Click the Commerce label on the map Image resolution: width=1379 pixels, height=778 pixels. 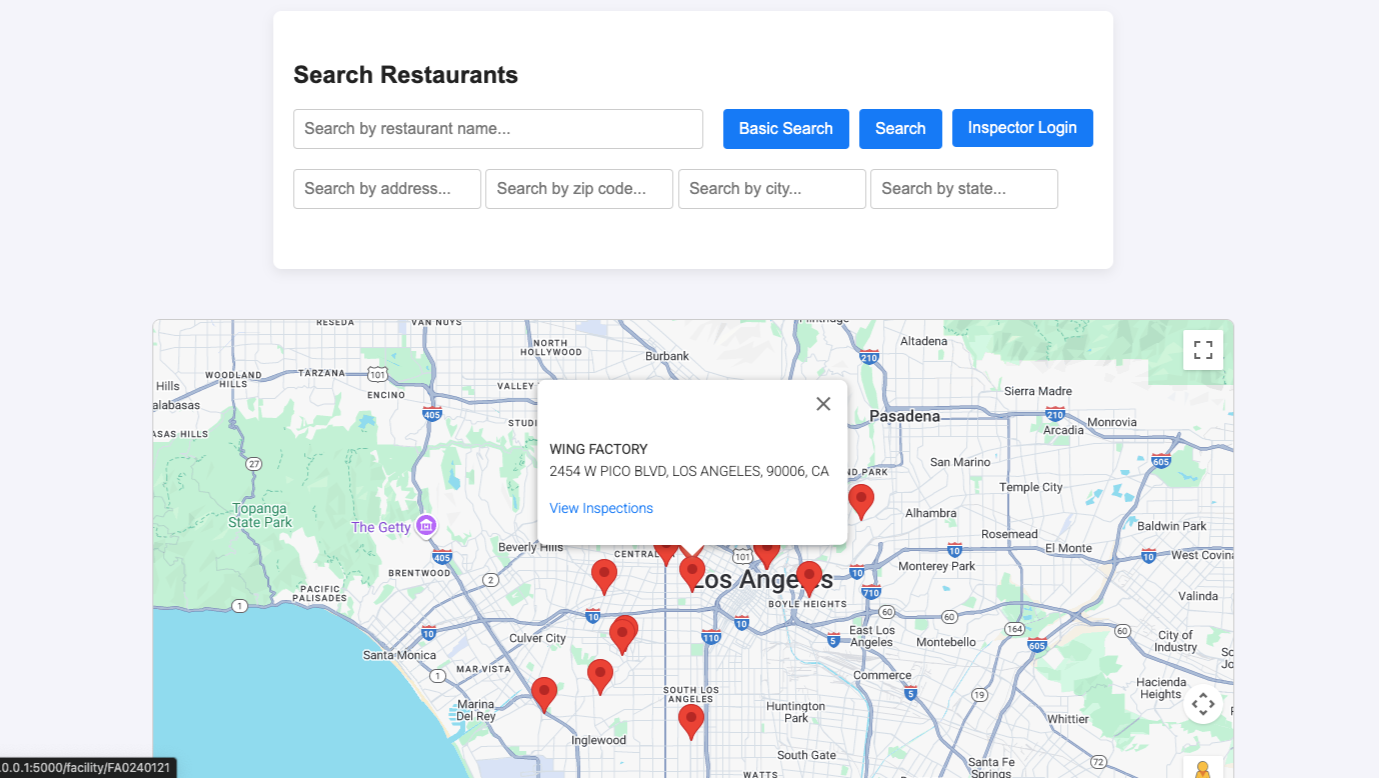883,675
